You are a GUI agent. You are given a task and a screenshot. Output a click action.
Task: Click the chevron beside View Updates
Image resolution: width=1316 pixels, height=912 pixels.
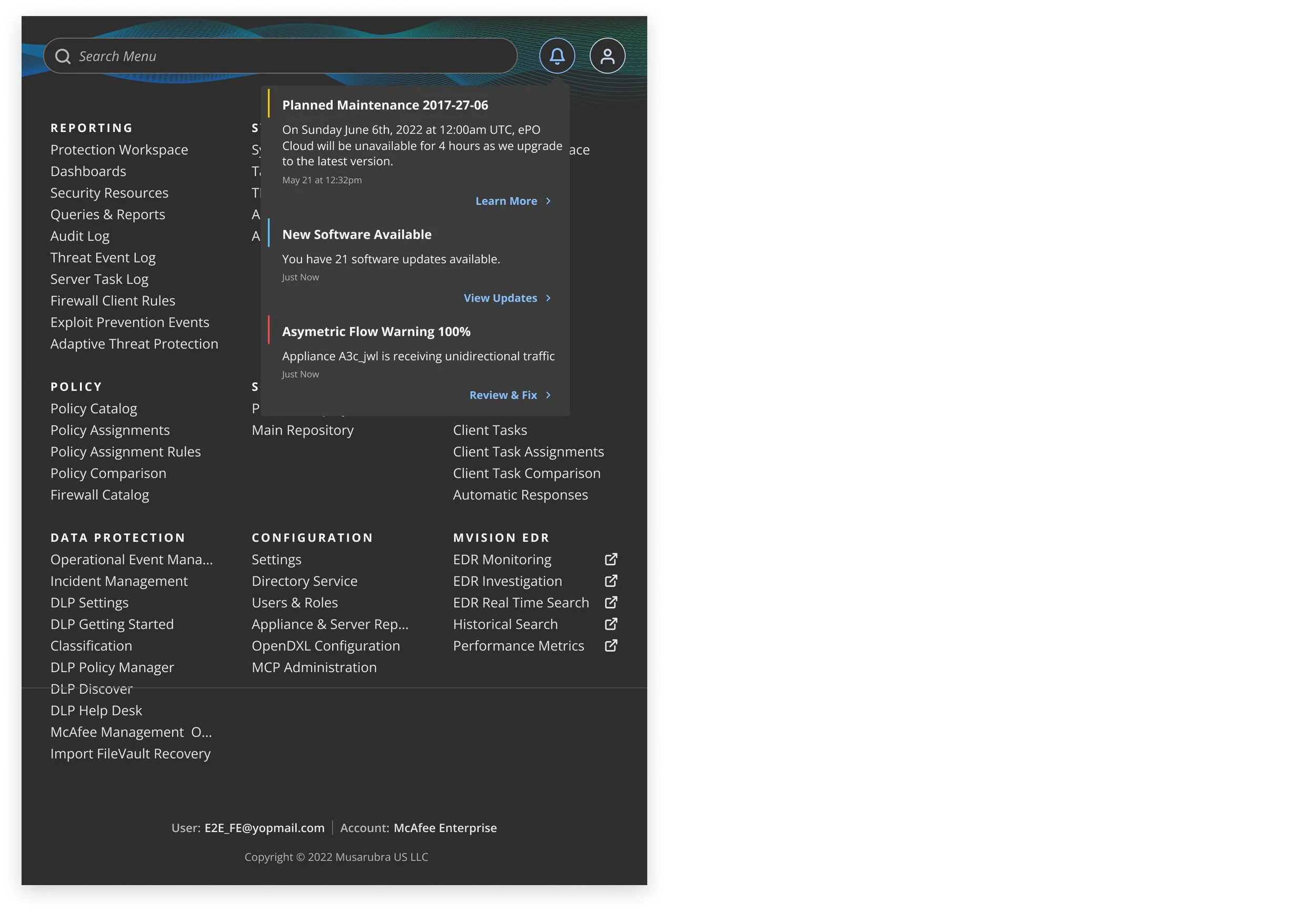click(x=548, y=298)
